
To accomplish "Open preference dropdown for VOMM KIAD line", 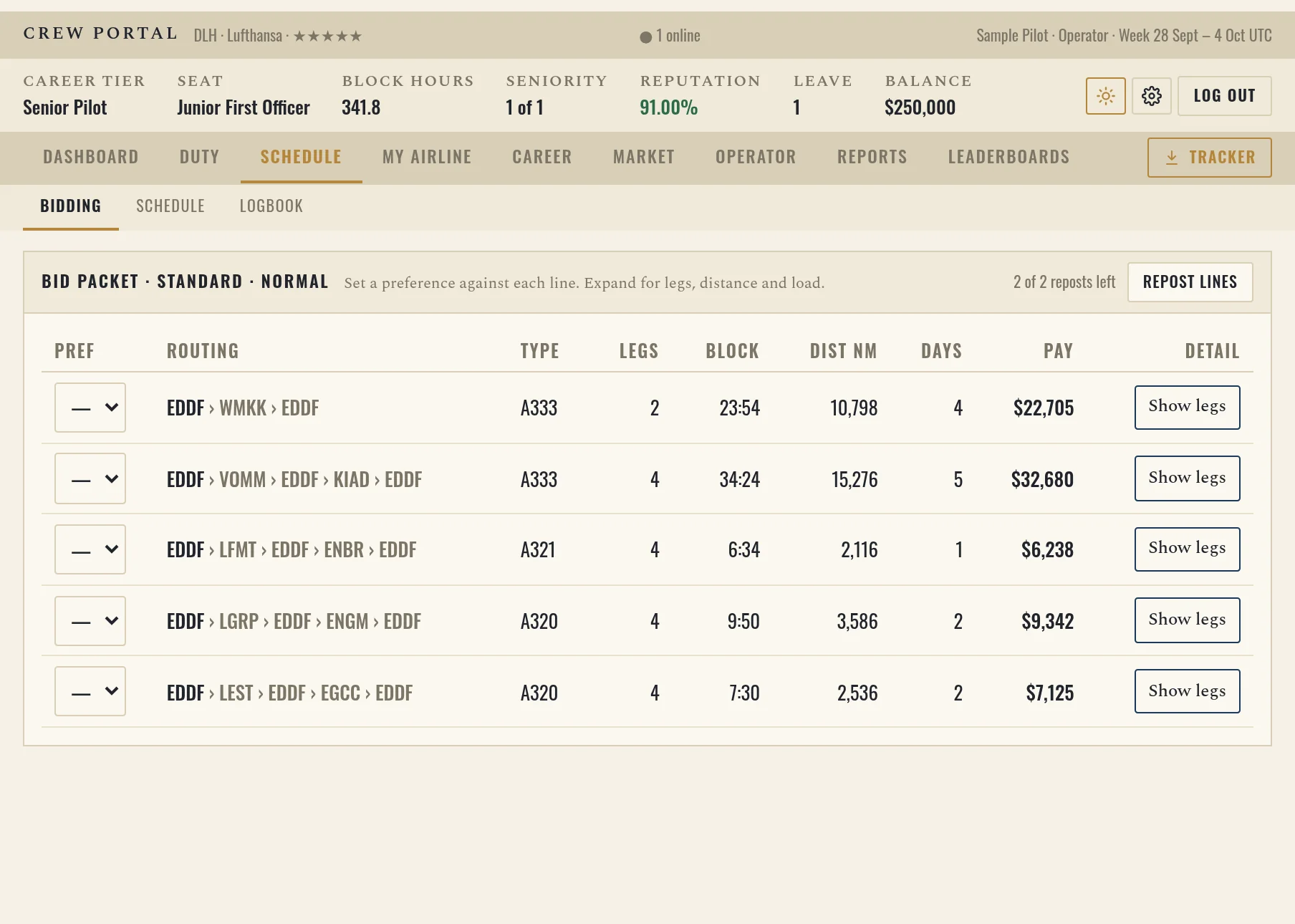I will pos(90,478).
